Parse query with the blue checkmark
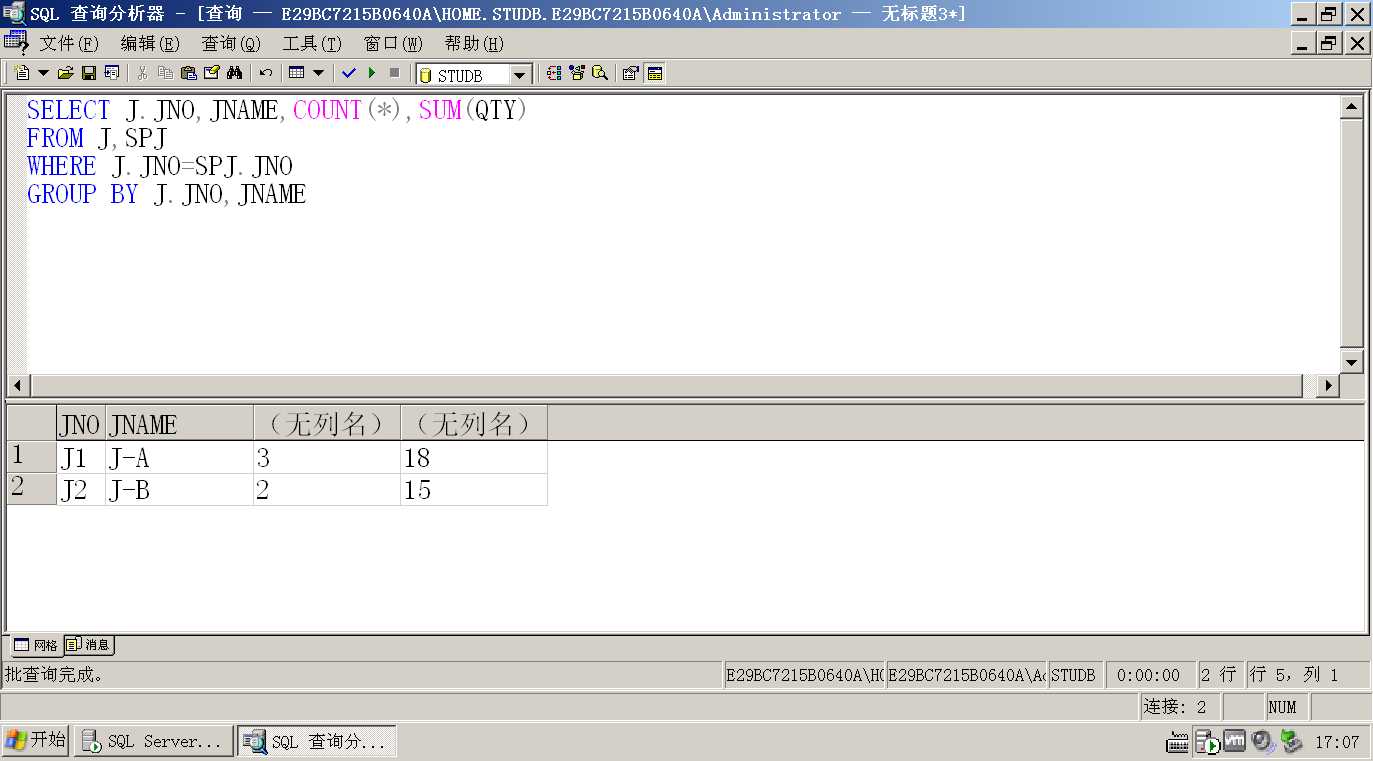1373x761 pixels. (x=349, y=73)
